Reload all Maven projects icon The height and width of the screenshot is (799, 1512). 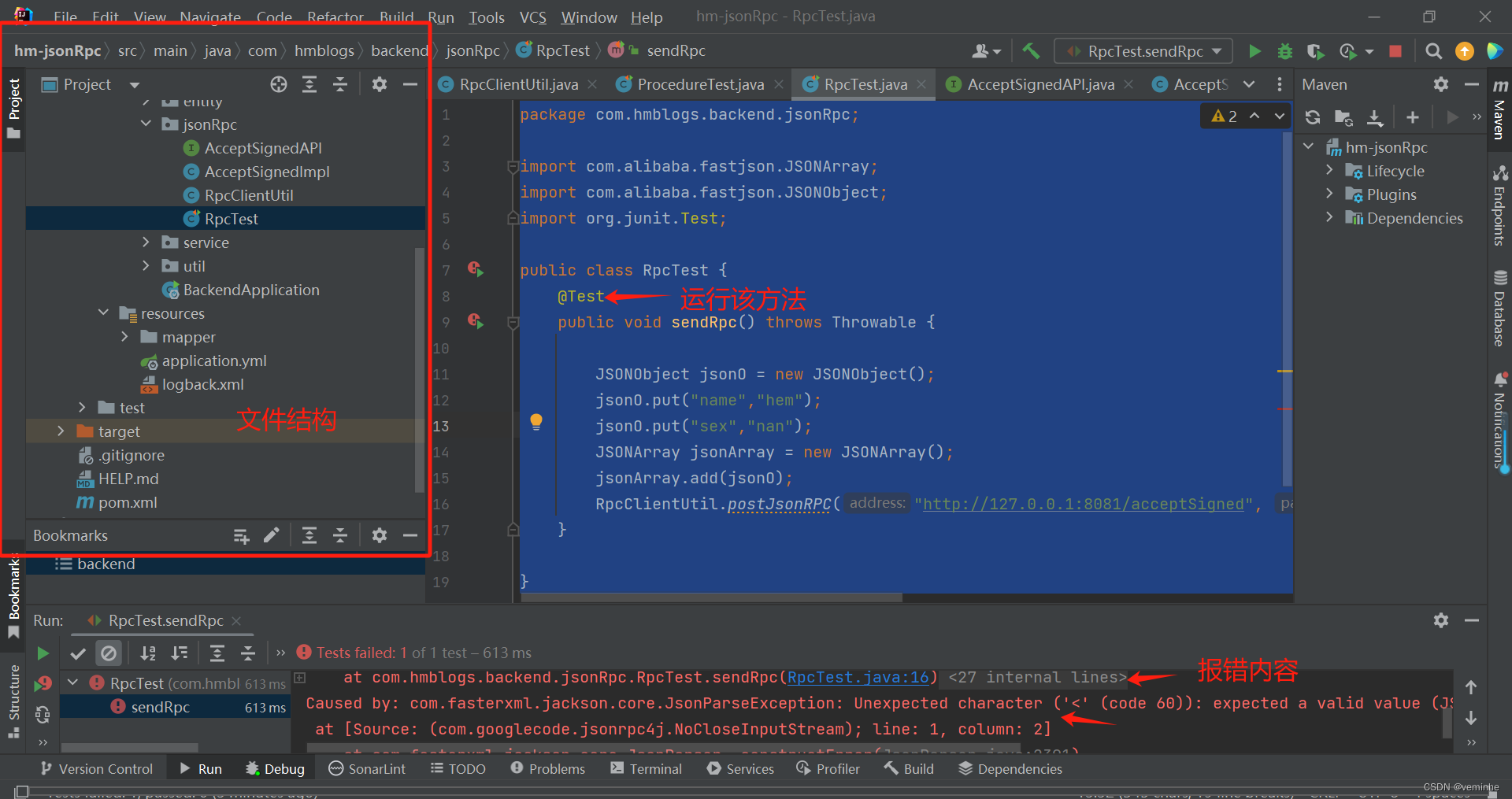(1312, 117)
